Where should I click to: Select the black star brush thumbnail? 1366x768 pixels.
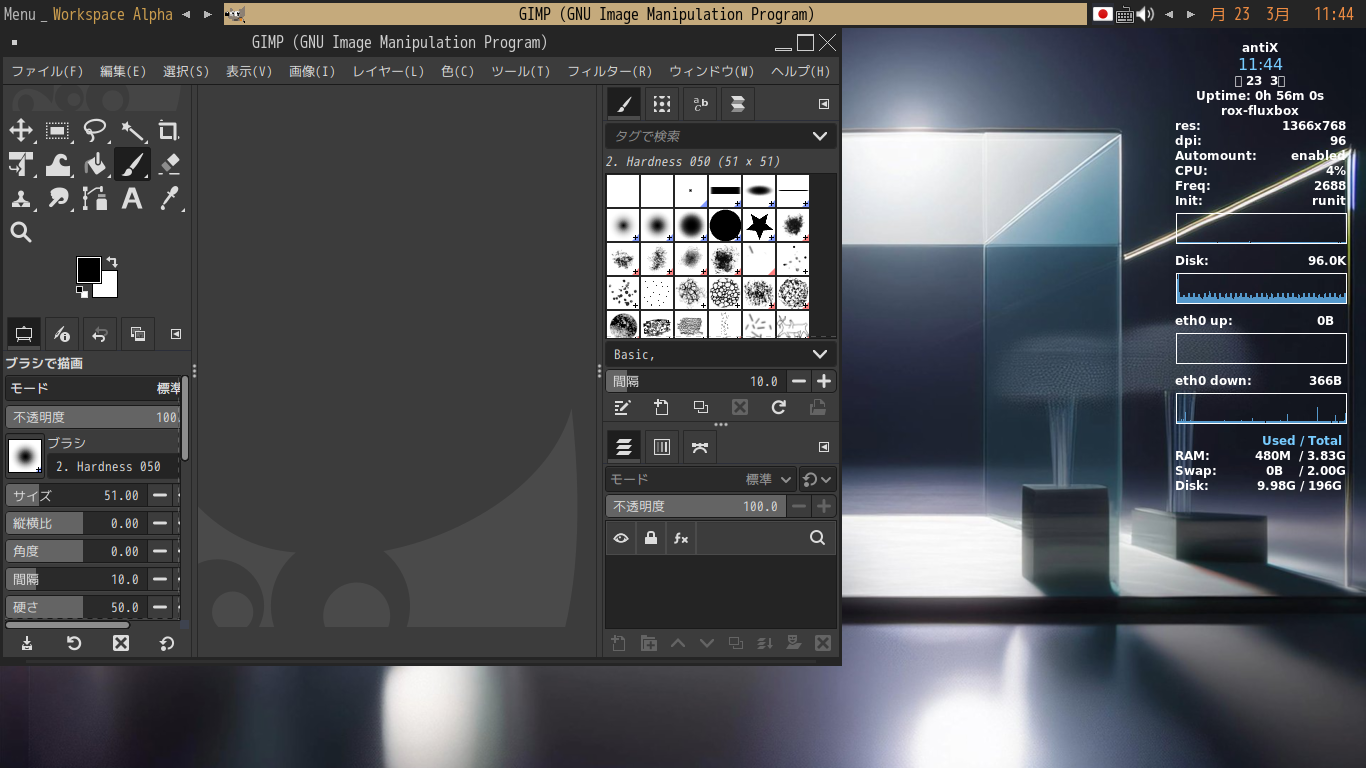759,225
